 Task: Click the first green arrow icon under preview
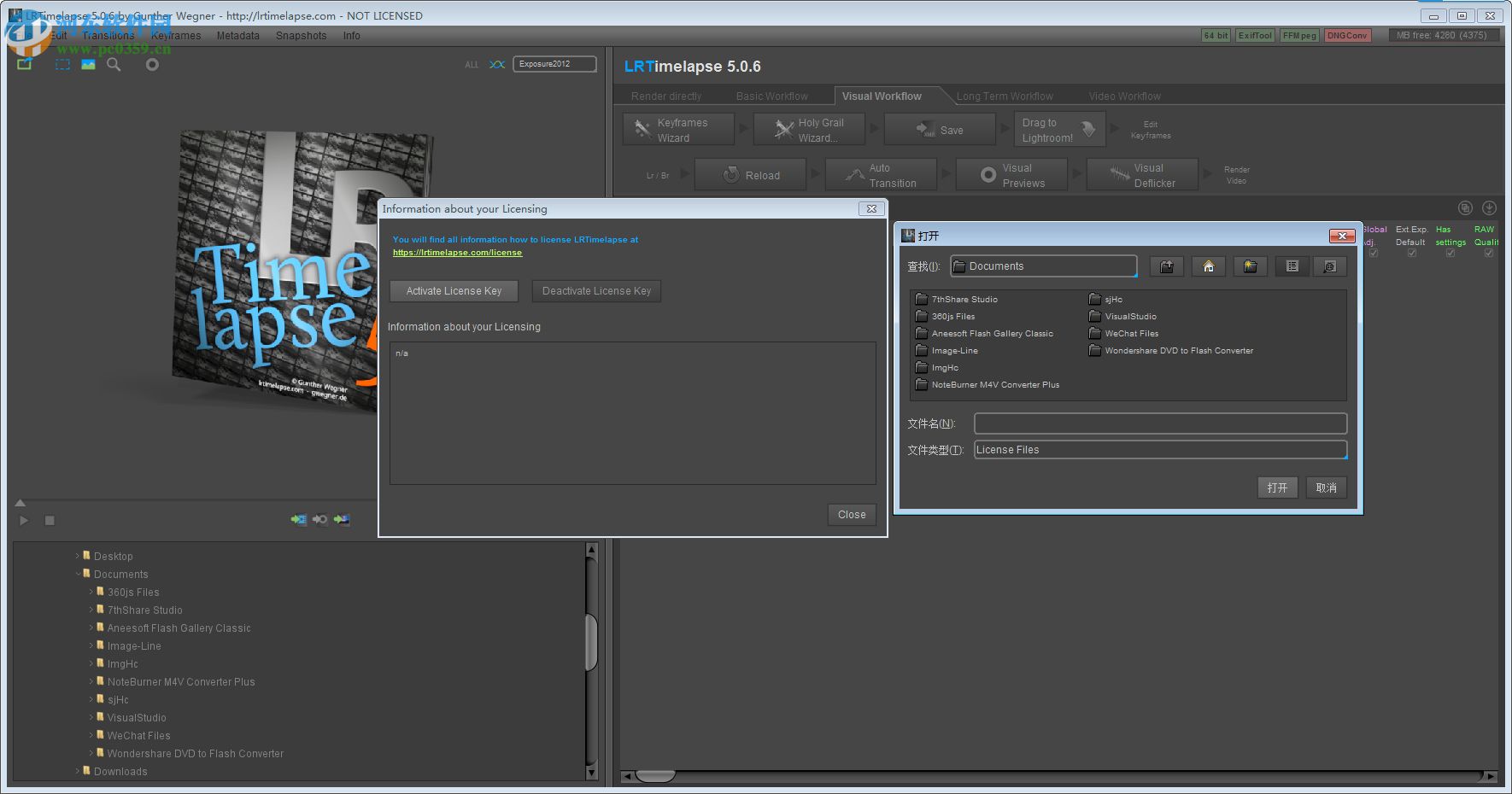click(298, 519)
